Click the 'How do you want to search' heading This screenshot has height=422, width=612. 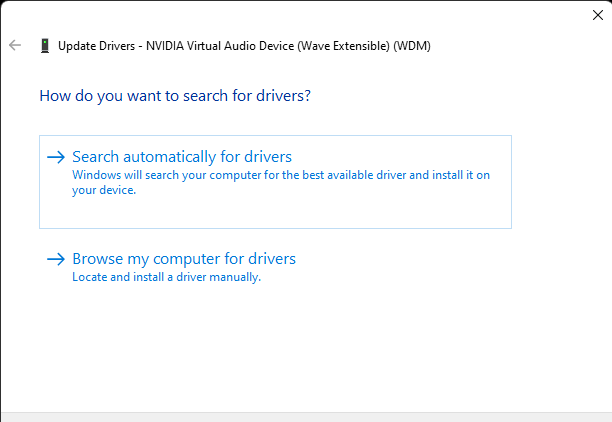[x=175, y=96]
